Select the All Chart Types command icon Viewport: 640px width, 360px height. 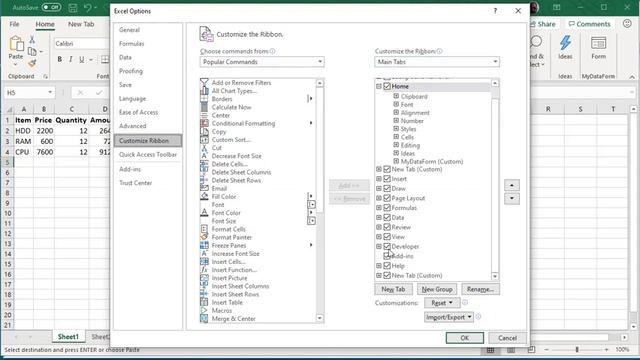204,91
